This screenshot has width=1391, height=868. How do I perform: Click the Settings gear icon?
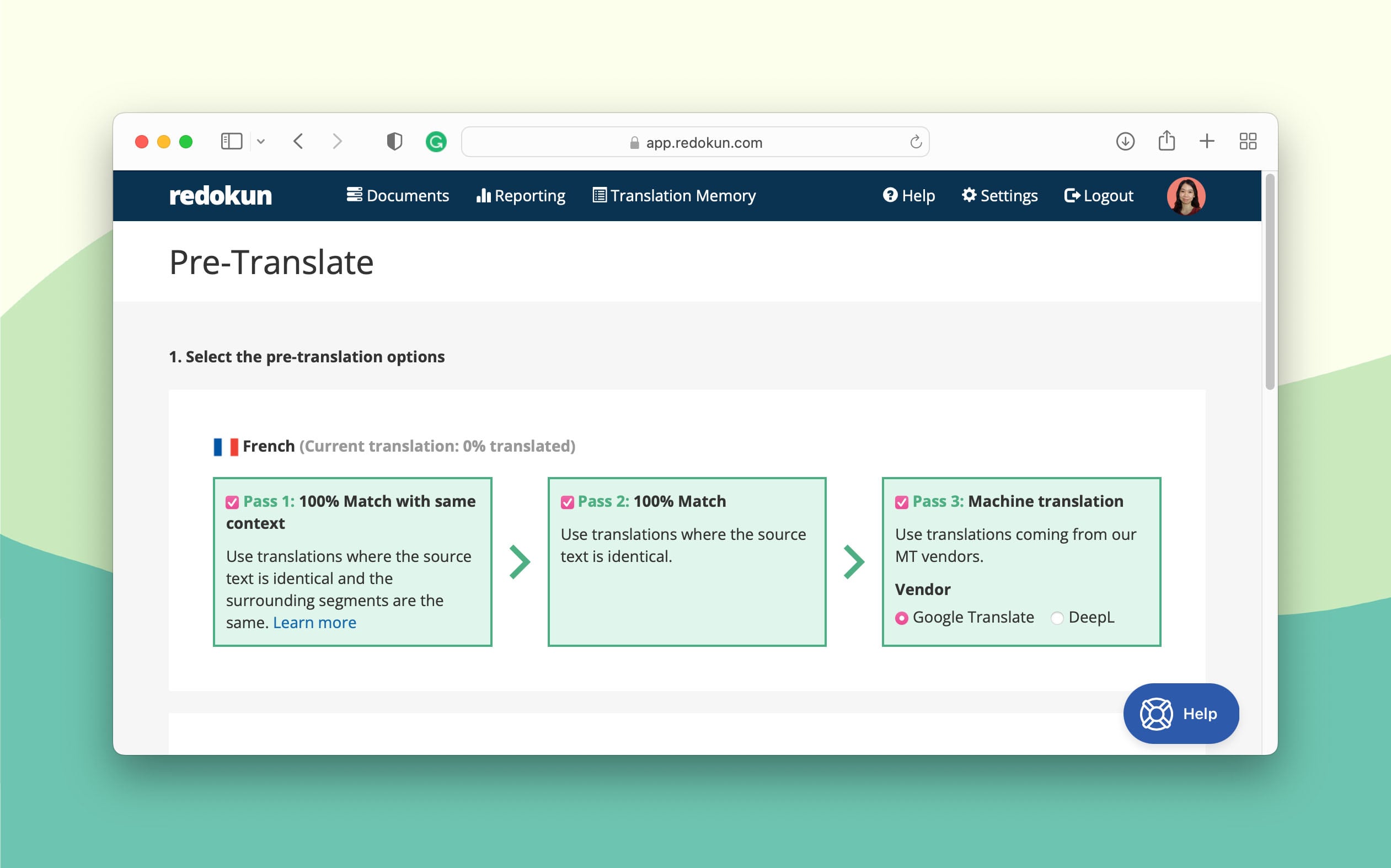[967, 195]
